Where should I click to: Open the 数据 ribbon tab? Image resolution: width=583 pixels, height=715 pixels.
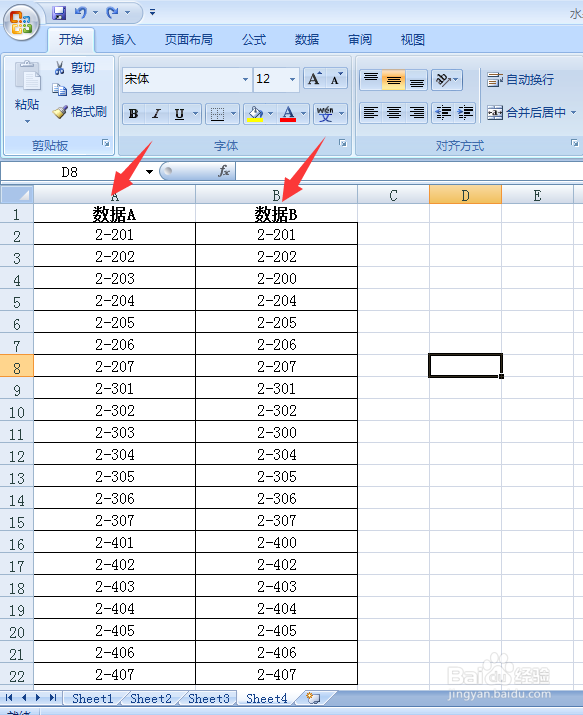click(x=306, y=40)
